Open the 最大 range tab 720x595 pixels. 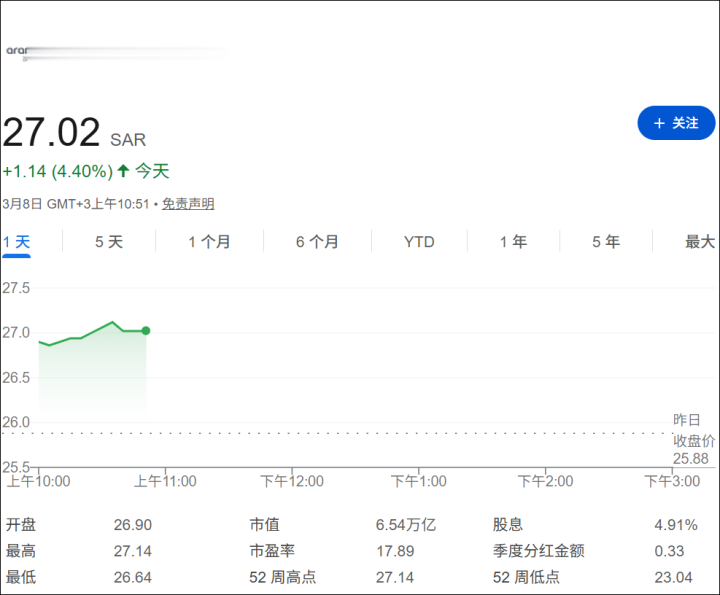(x=700, y=242)
